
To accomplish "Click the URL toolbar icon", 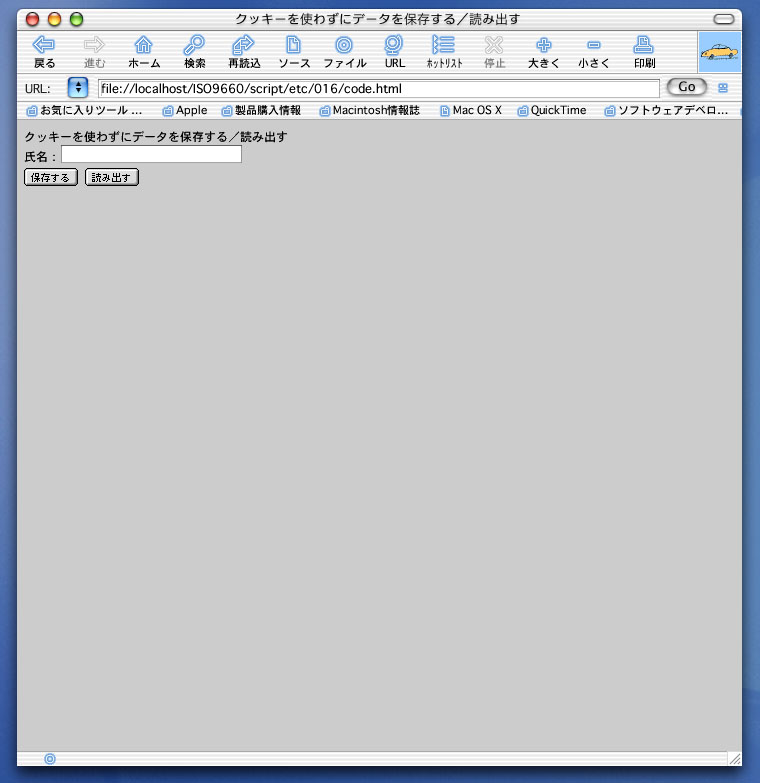I will (394, 50).
